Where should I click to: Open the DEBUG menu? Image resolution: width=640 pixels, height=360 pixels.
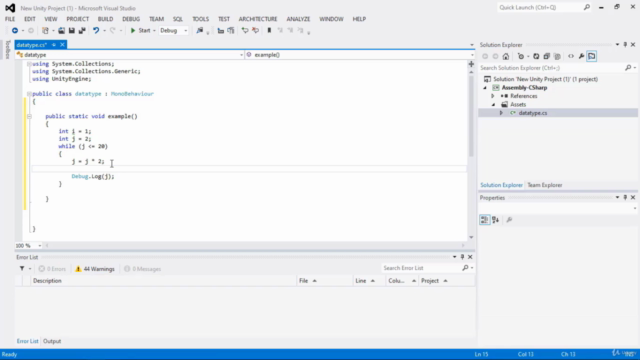(131, 19)
